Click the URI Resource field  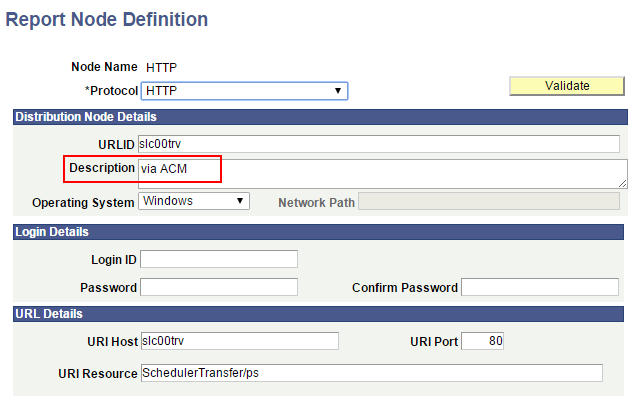point(372,373)
